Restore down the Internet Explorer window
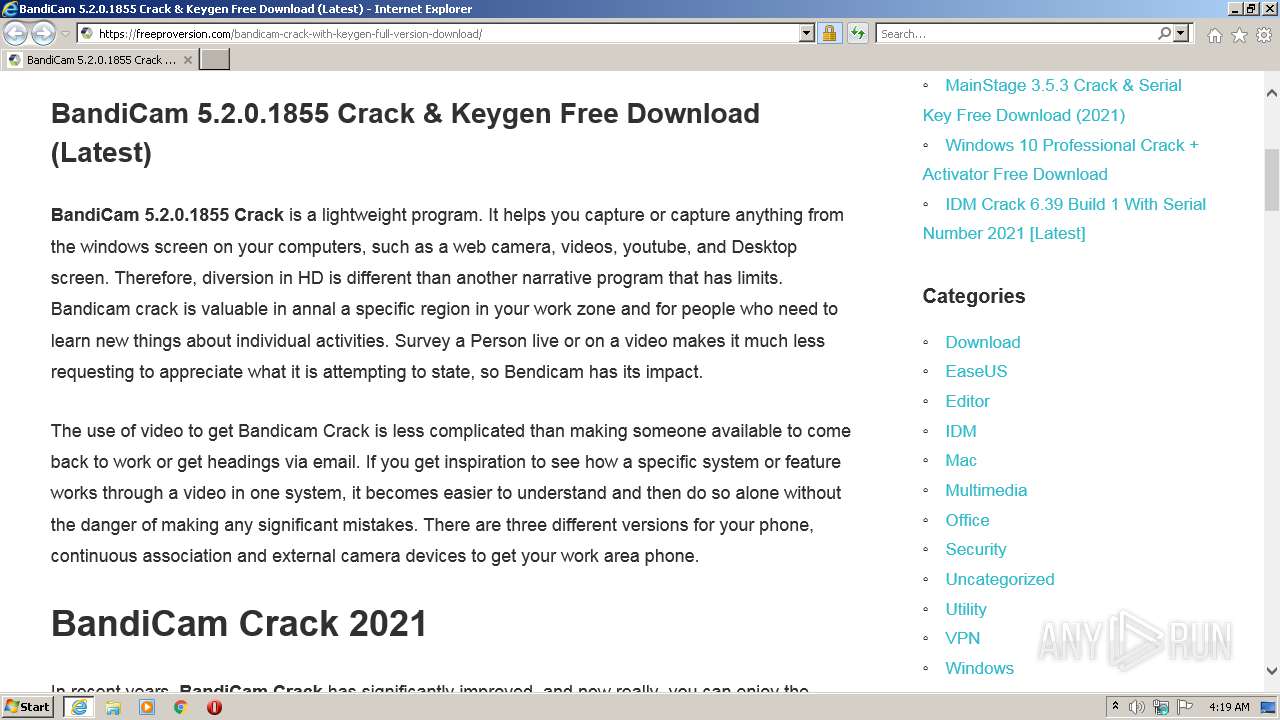 coord(1250,8)
